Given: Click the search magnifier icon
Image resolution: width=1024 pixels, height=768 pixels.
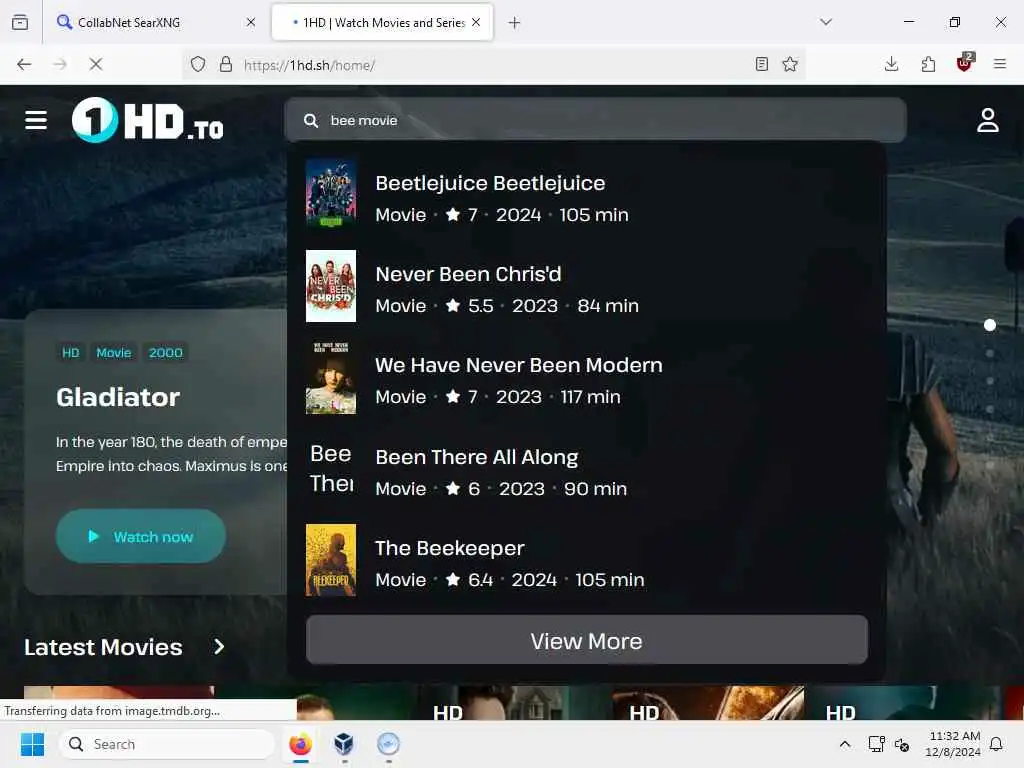Looking at the screenshot, I should click(311, 121).
